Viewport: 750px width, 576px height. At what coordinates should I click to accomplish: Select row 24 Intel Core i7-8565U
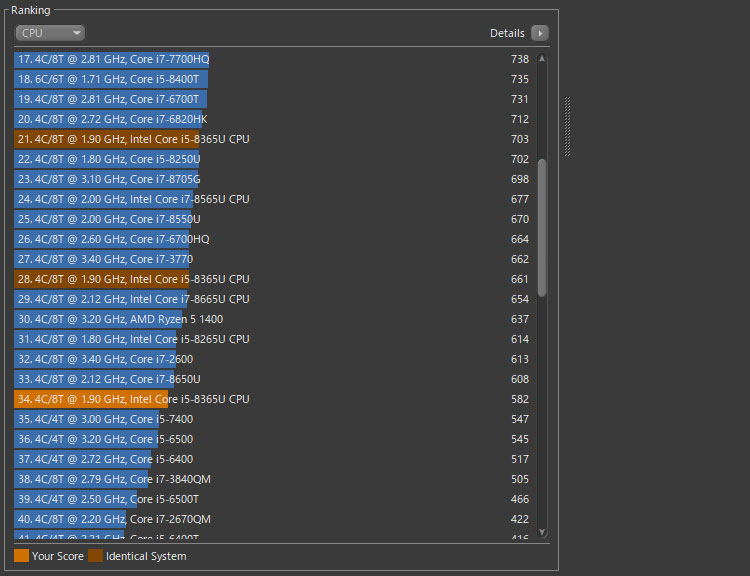[274, 199]
